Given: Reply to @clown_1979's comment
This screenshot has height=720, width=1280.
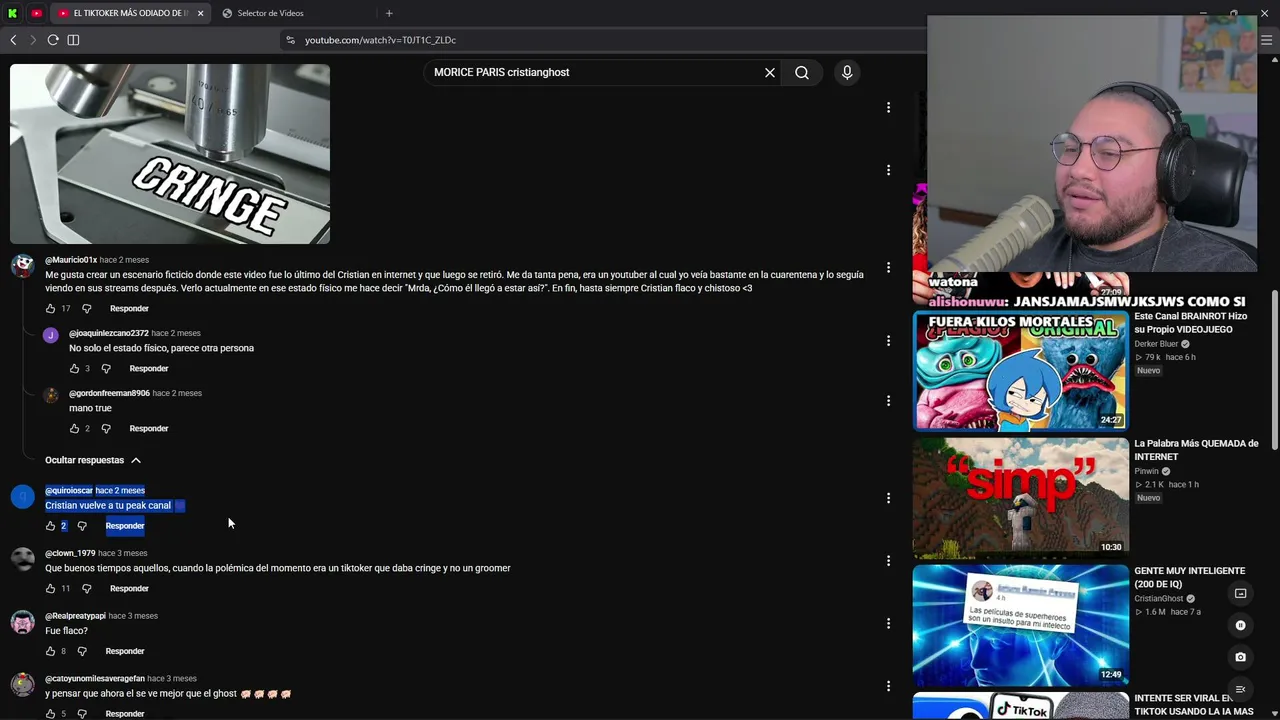Looking at the screenshot, I should pyautogui.click(x=129, y=589).
